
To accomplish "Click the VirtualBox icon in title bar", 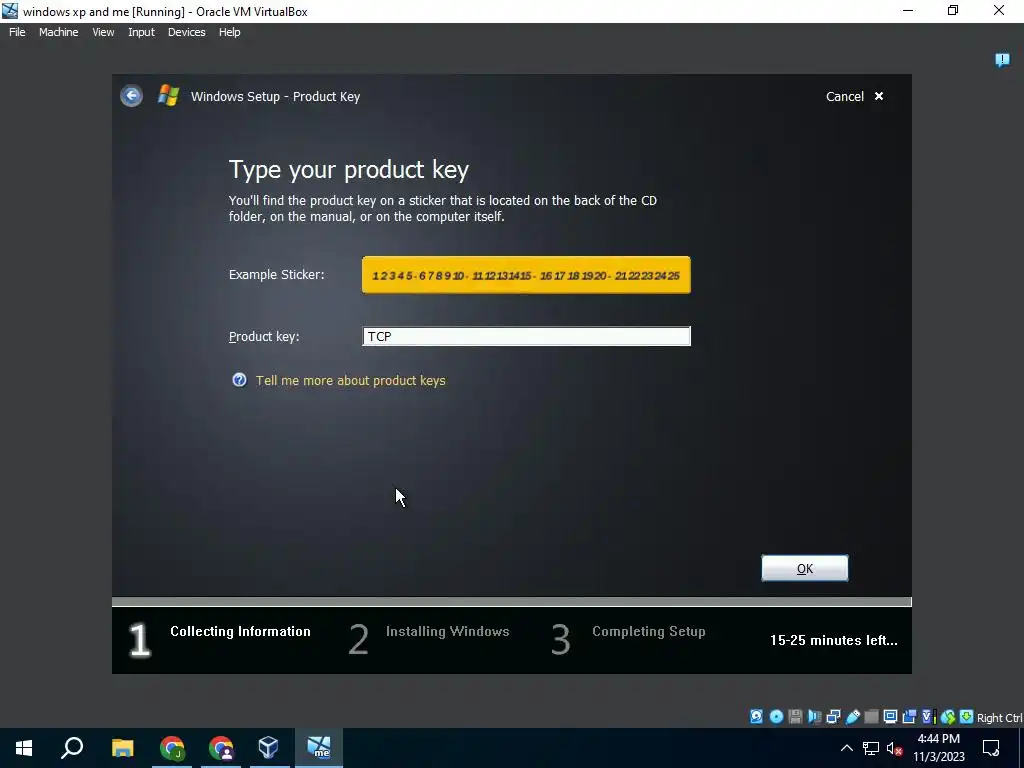I will [x=10, y=10].
